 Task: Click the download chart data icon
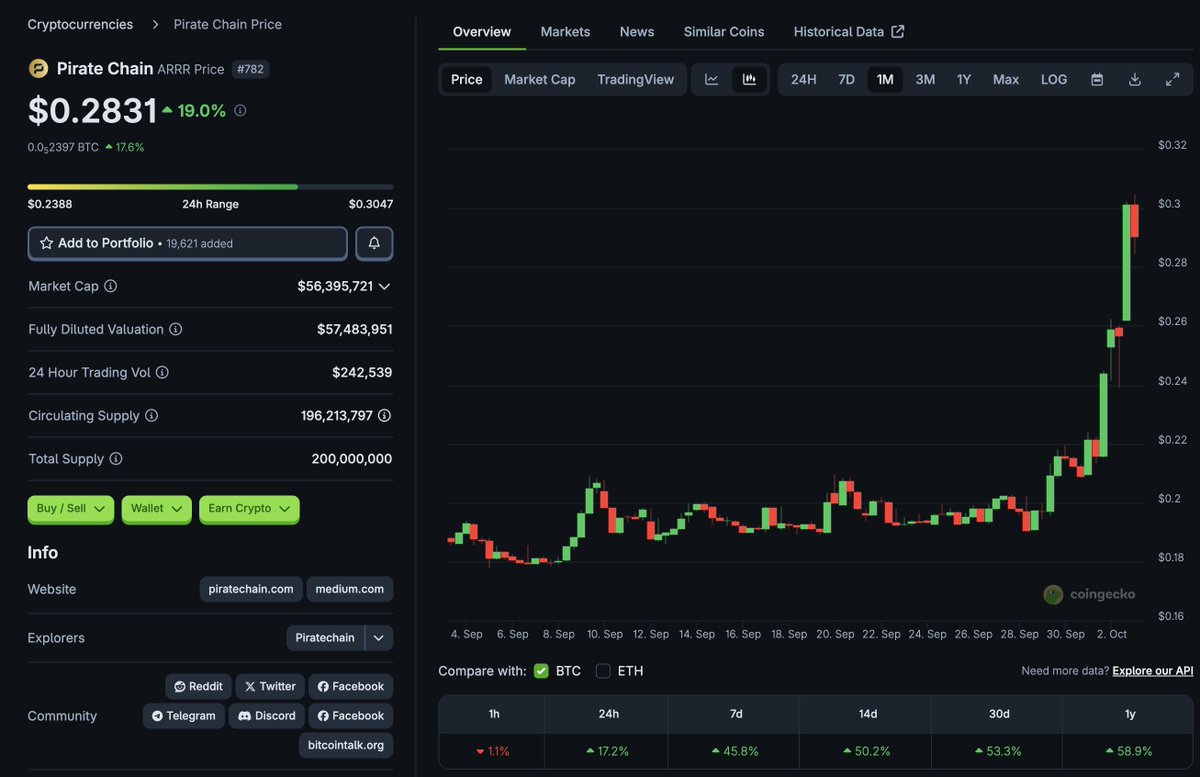tap(1135, 80)
